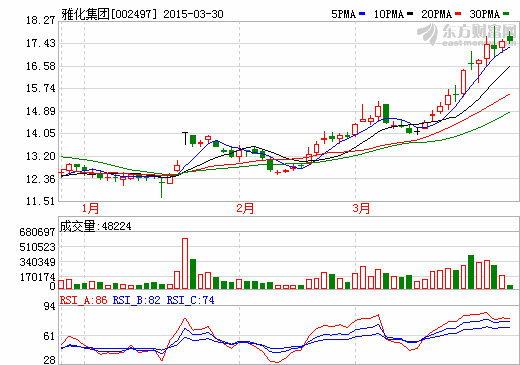Click the RSI_A:86 indicator label
This screenshot has width=520, height=365.
84,300
